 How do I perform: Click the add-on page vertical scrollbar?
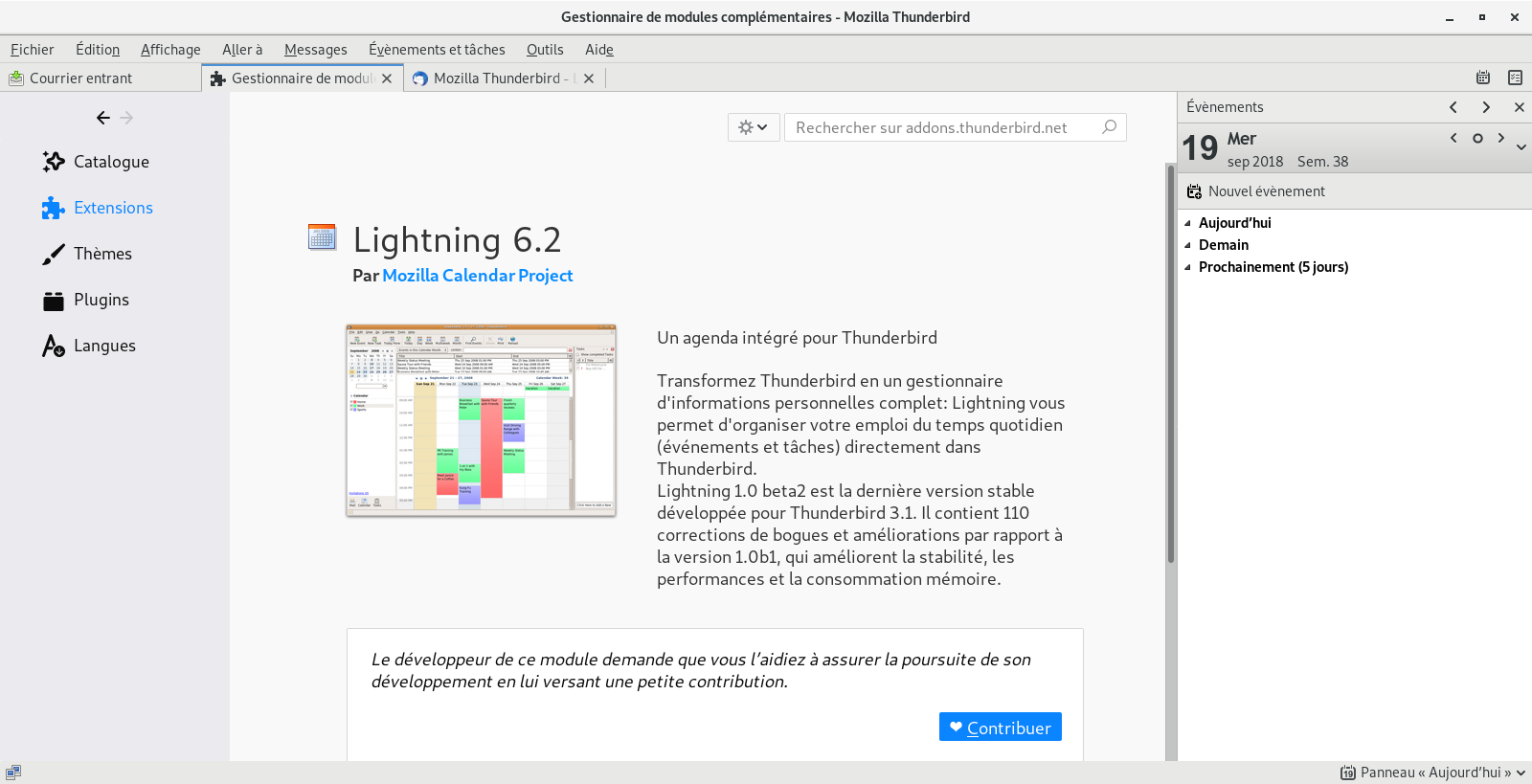[x=1170, y=364]
